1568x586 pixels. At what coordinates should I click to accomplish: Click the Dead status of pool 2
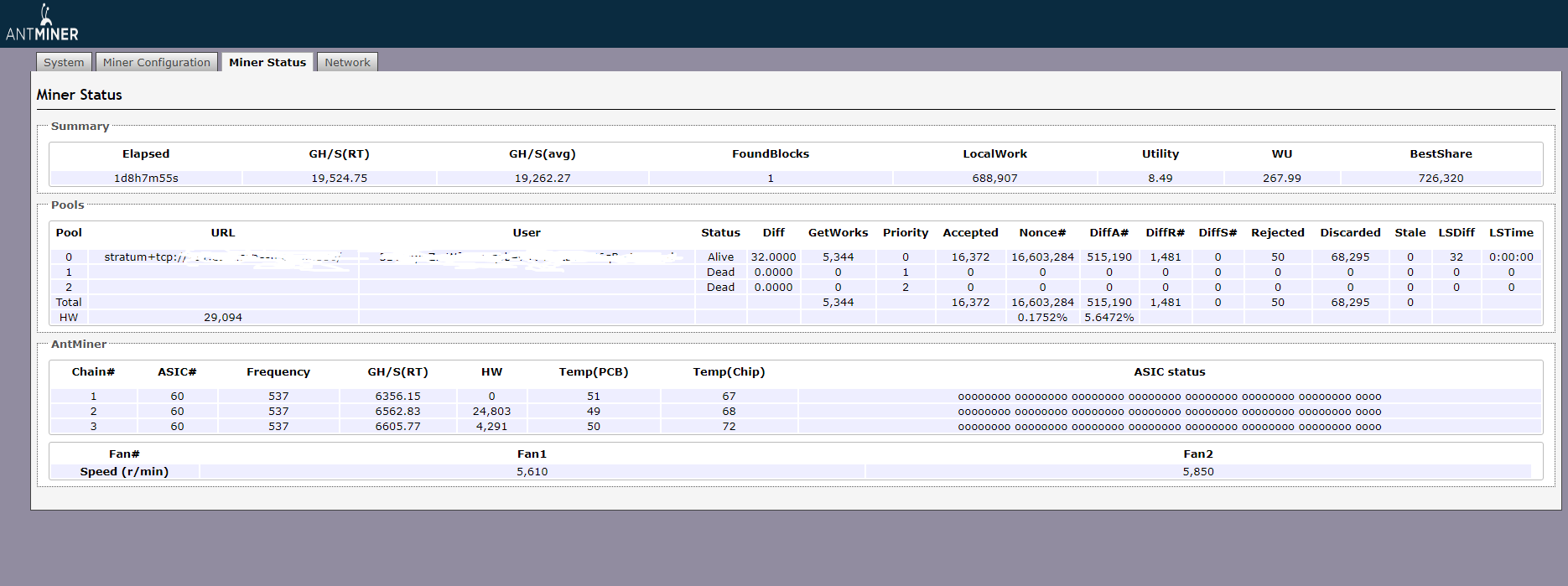pos(720,288)
